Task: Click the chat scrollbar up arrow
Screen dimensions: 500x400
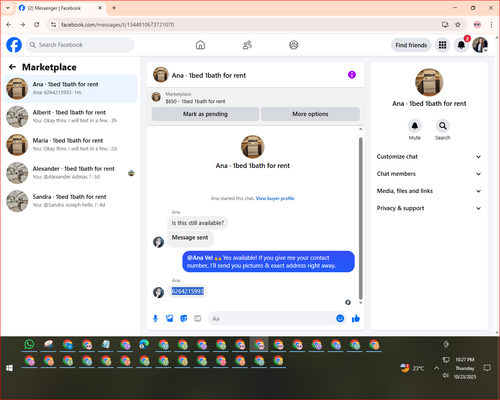Action: [360, 129]
